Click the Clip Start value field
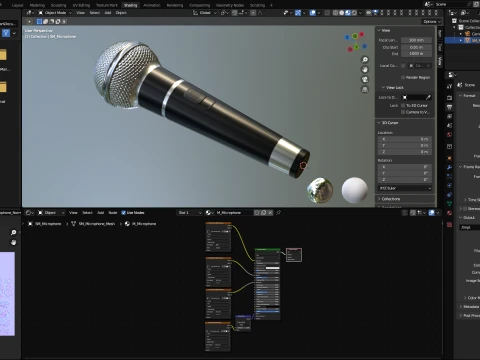Viewport: 480px width, 360px height. tap(416, 47)
